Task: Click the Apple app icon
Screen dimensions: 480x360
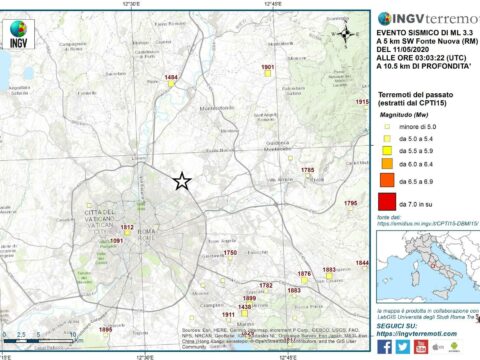Action: coord(438,347)
